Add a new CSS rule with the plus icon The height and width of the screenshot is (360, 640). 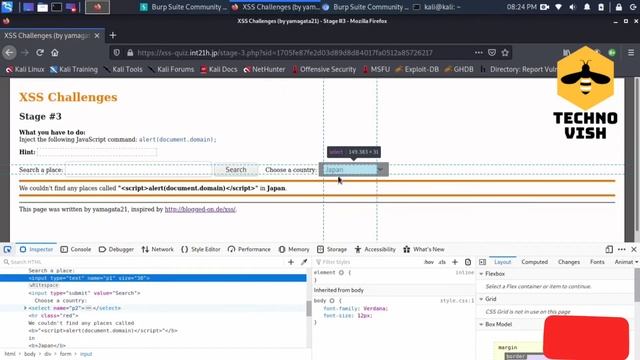tap(455, 262)
